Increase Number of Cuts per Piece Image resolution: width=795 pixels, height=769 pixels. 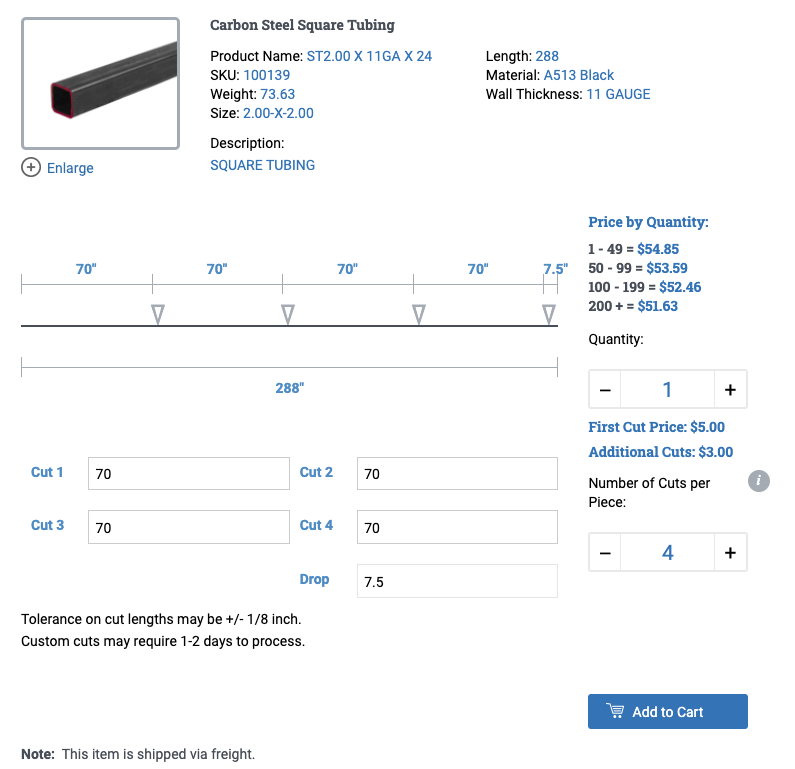tap(730, 552)
